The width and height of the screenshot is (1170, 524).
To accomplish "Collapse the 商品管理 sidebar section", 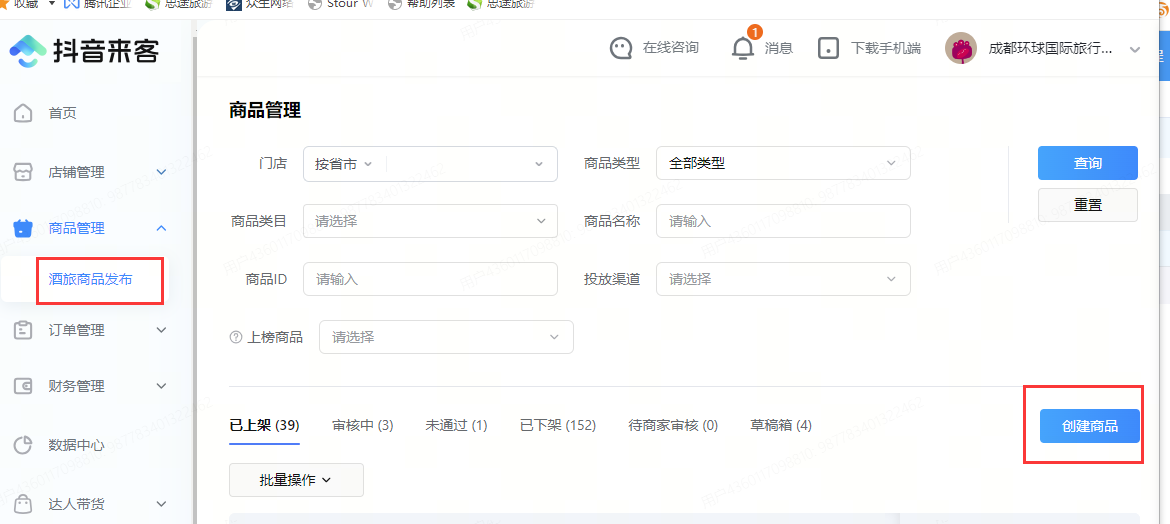I will click(x=161, y=228).
